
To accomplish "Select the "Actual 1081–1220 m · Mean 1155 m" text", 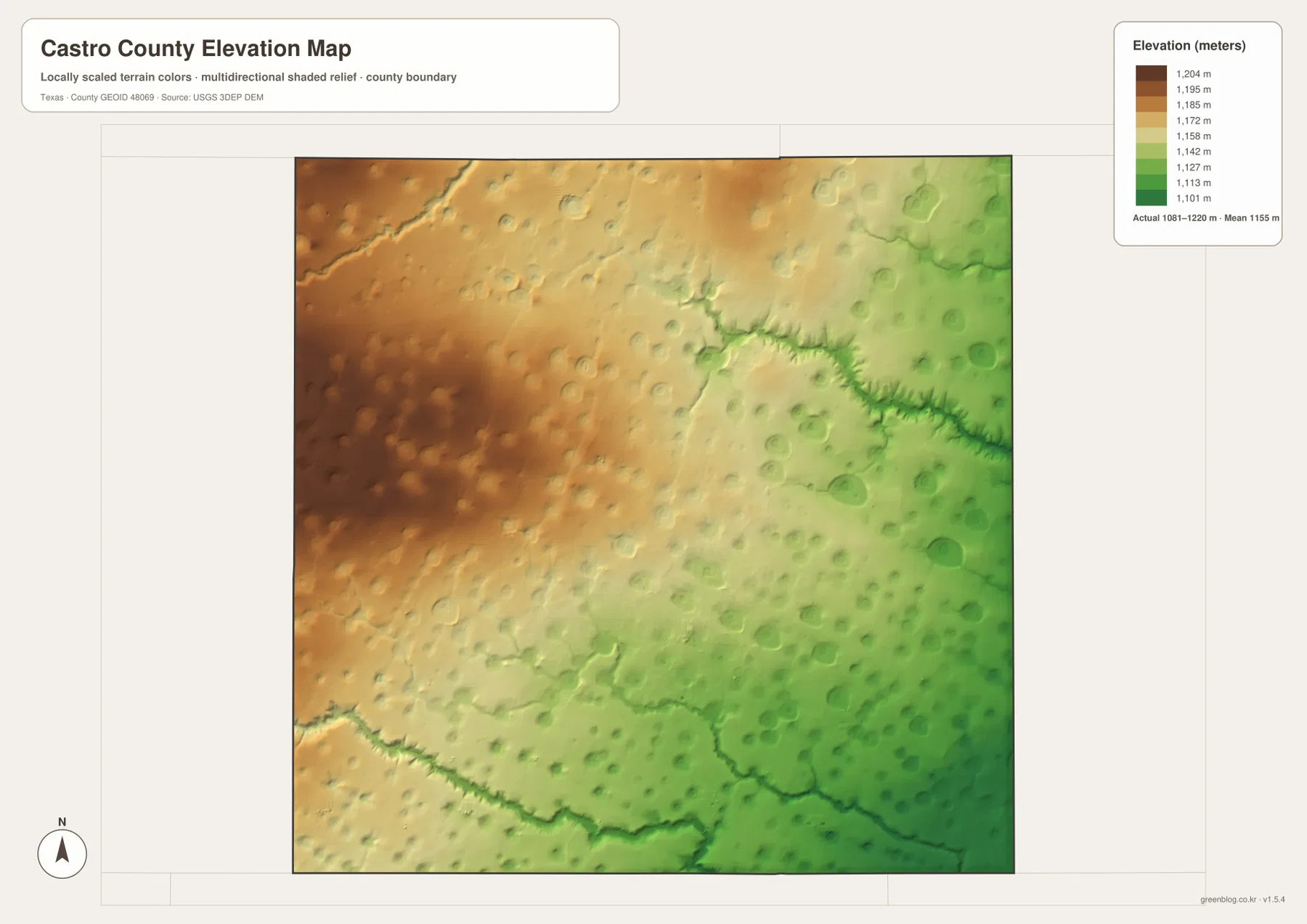I will tap(1206, 218).
